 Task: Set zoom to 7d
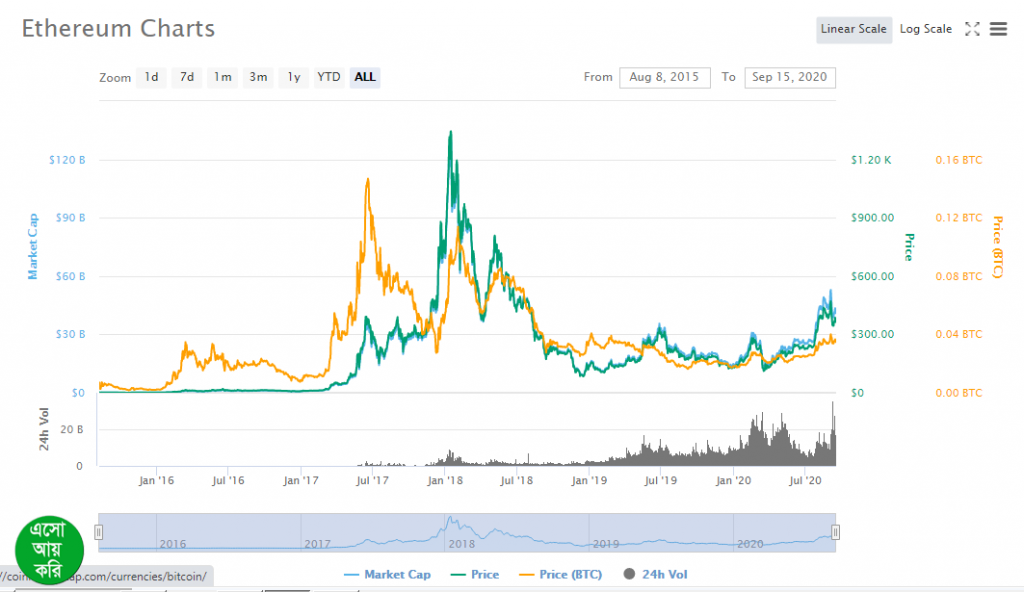click(187, 77)
